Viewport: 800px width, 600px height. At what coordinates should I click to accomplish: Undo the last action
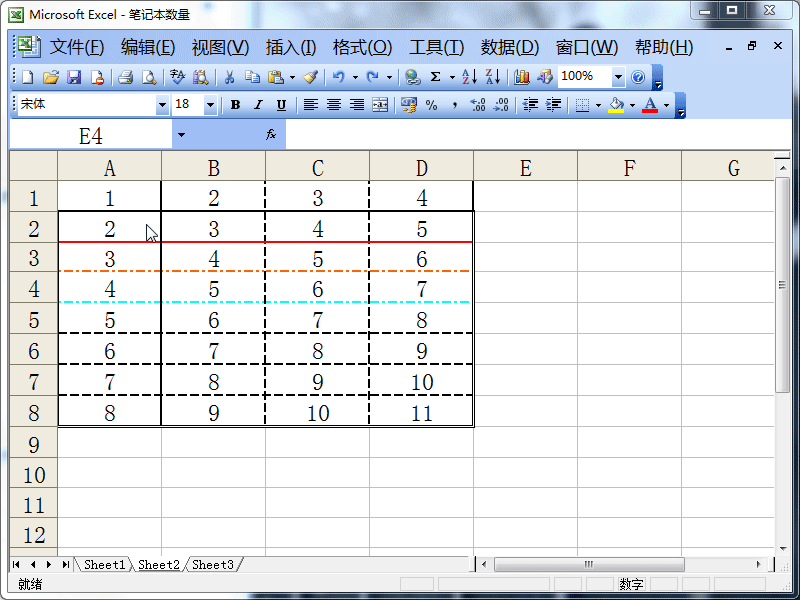point(338,77)
